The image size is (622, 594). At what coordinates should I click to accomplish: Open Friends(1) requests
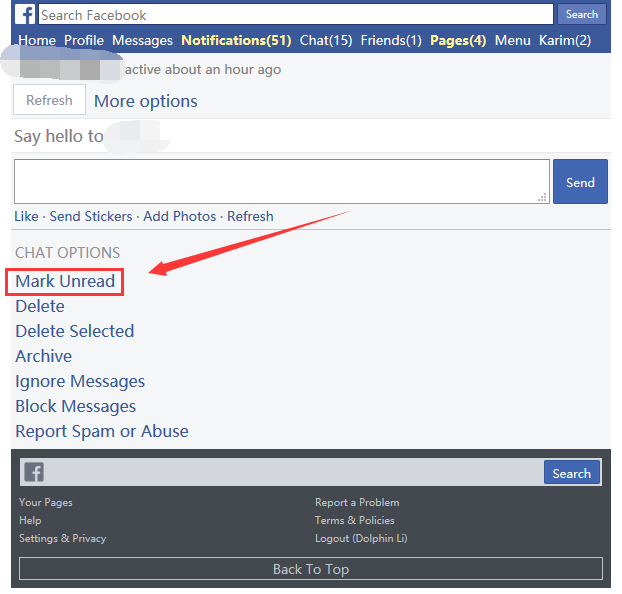tap(391, 40)
